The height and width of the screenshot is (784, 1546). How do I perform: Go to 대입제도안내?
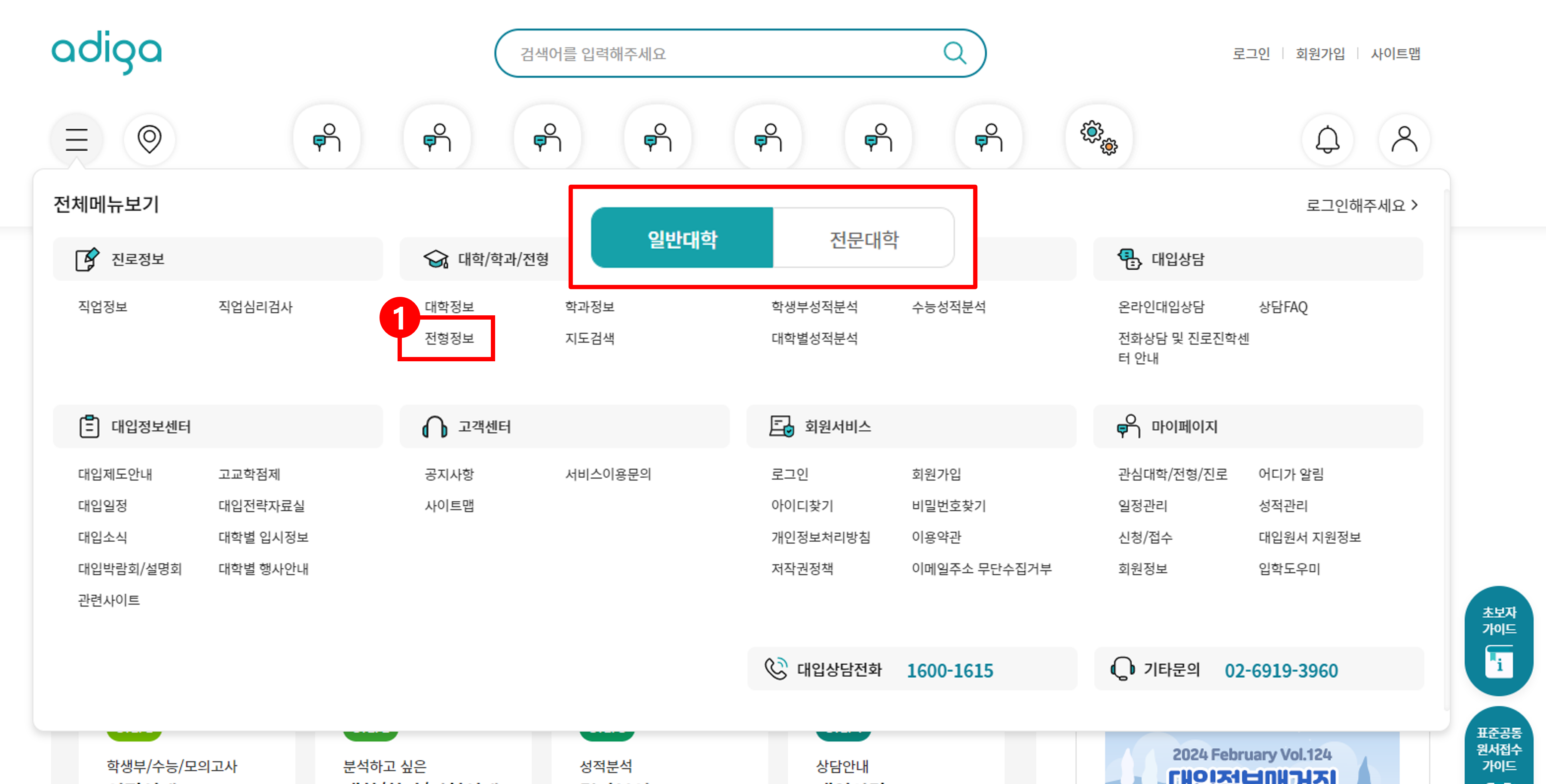point(115,474)
